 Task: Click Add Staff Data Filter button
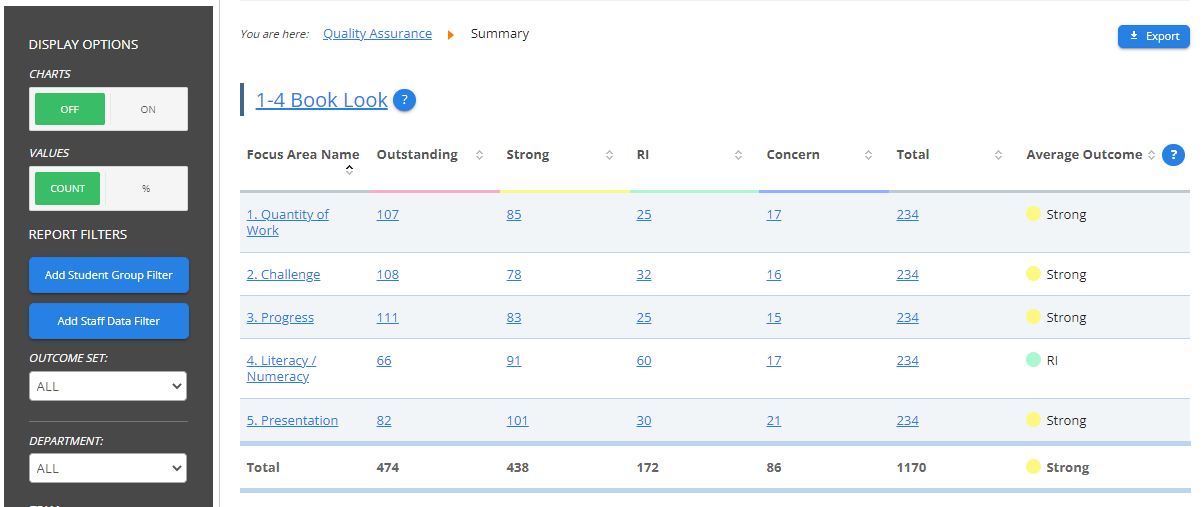109,321
